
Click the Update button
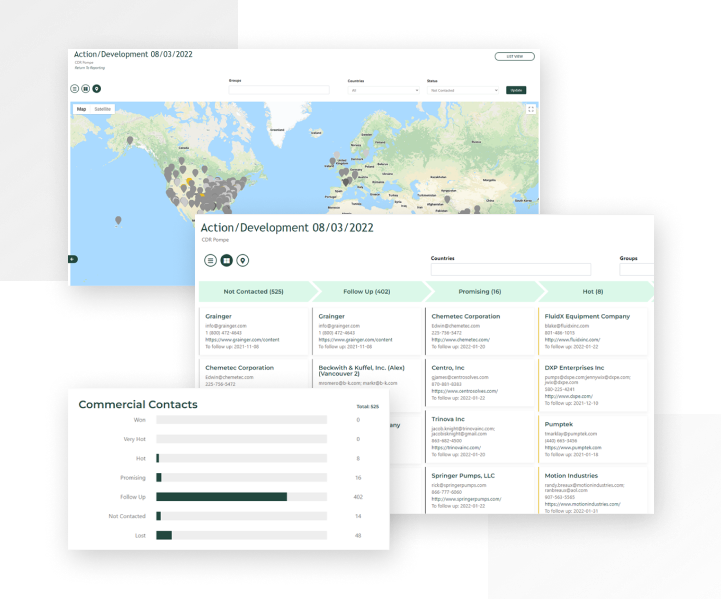point(515,90)
